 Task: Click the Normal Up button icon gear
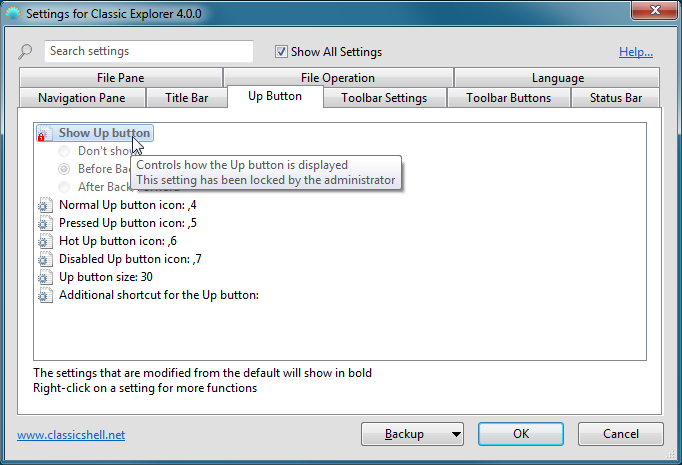pos(44,205)
